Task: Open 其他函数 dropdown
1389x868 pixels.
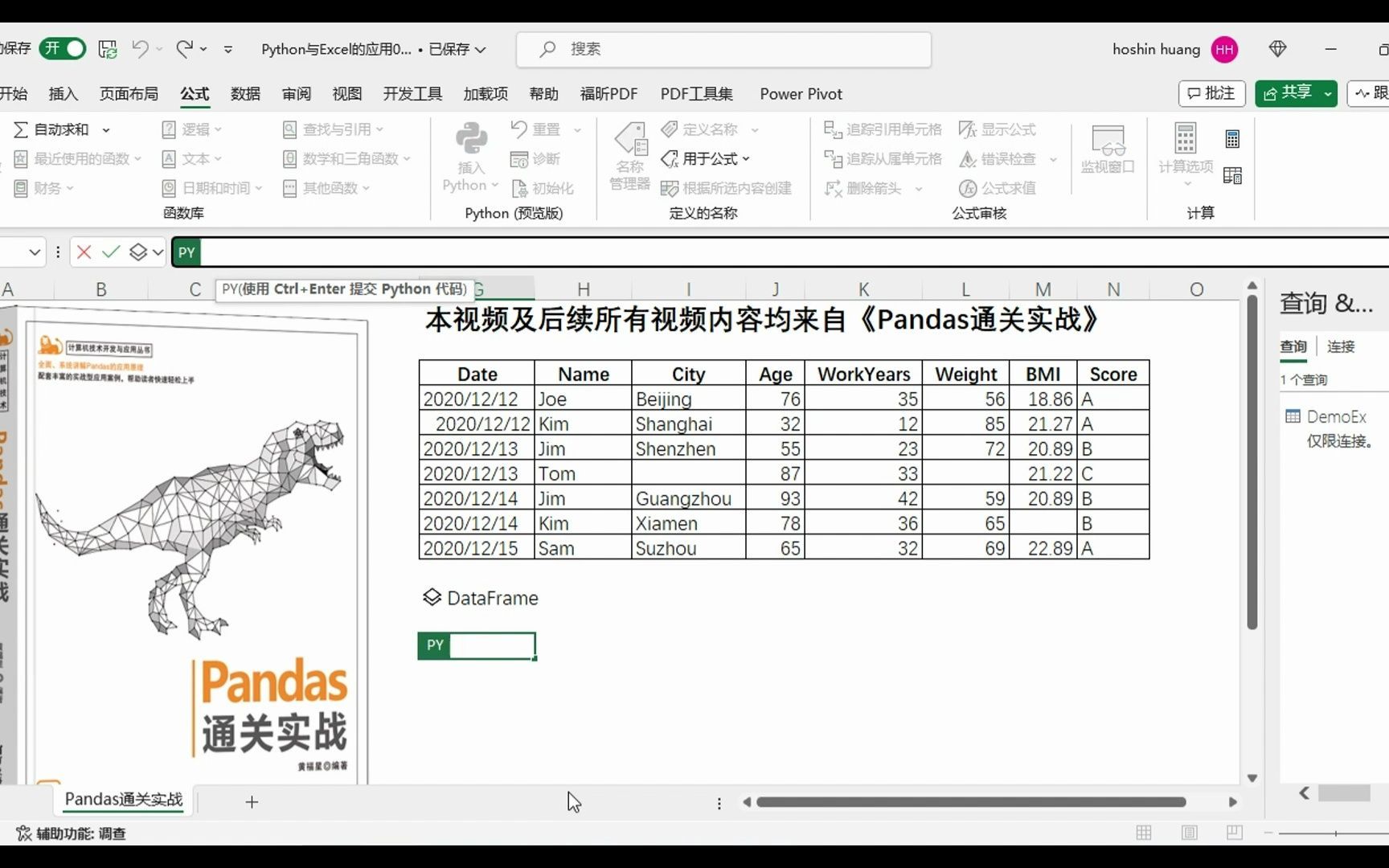Action: (326, 188)
